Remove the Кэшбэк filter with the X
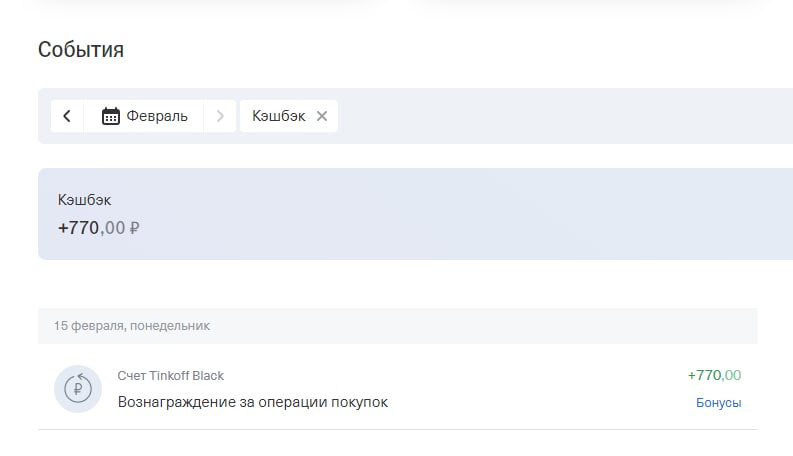793x456 pixels. [322, 116]
